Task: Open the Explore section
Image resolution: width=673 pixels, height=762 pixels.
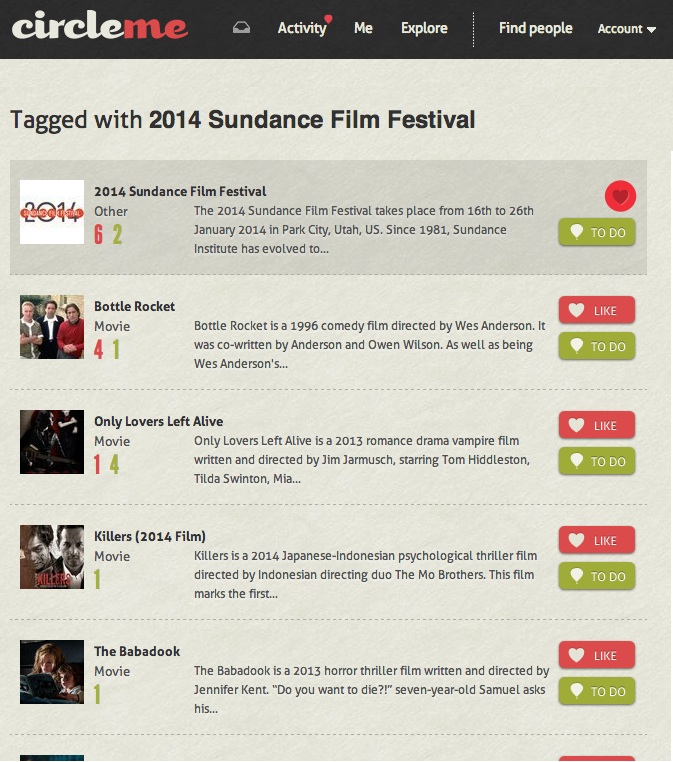Action: (x=424, y=28)
